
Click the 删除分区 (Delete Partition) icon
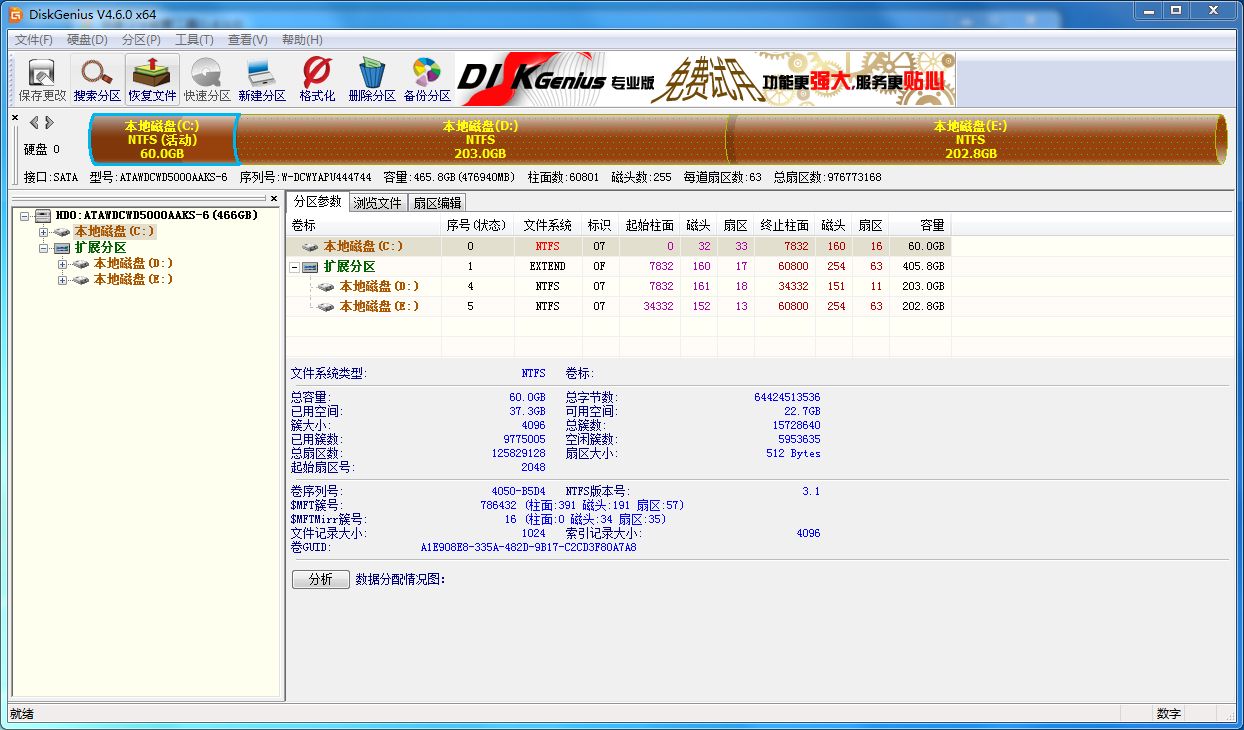click(x=372, y=78)
